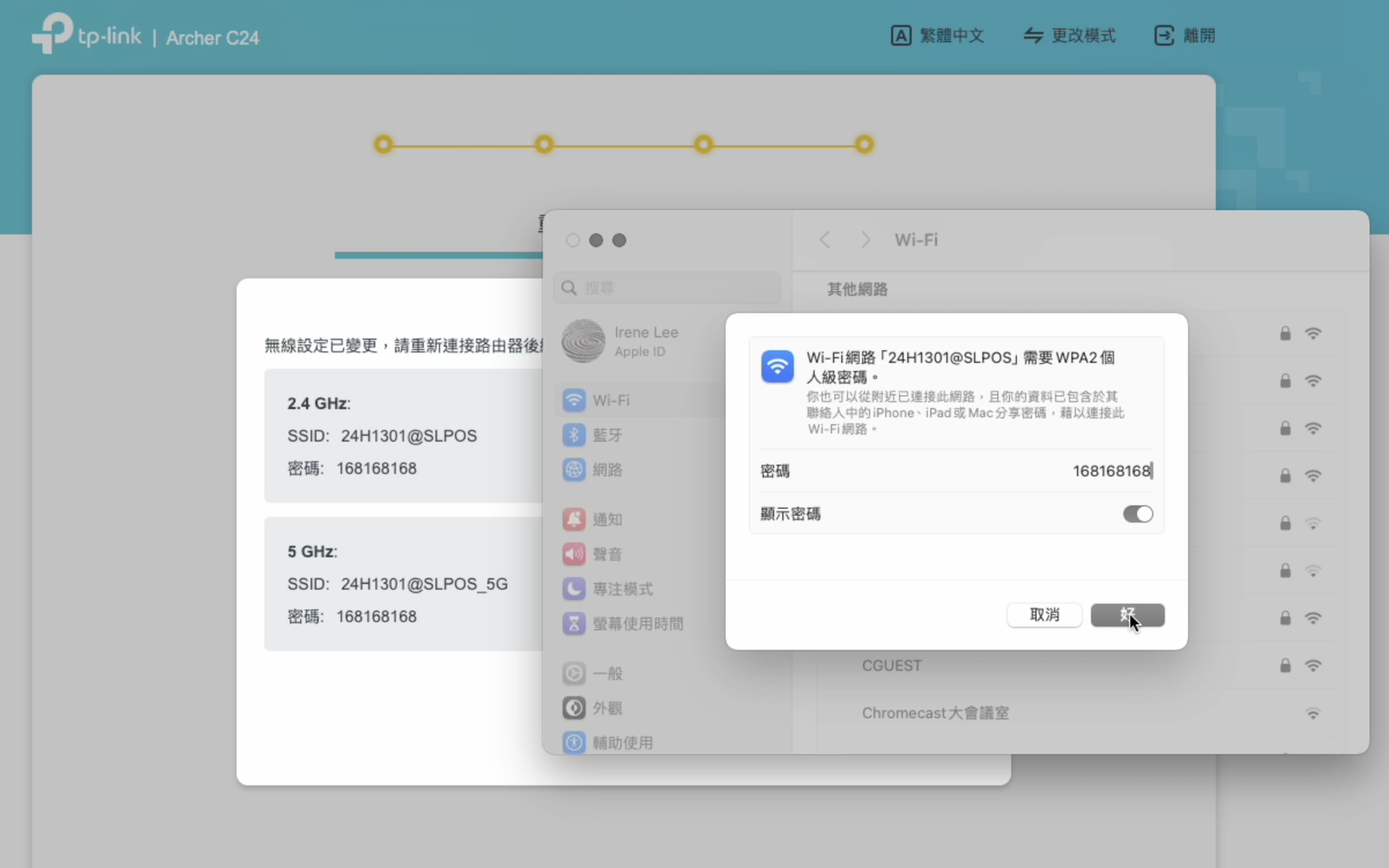Image resolution: width=1389 pixels, height=868 pixels.
Task: Click the first setup progress step dot
Action: pos(383,144)
